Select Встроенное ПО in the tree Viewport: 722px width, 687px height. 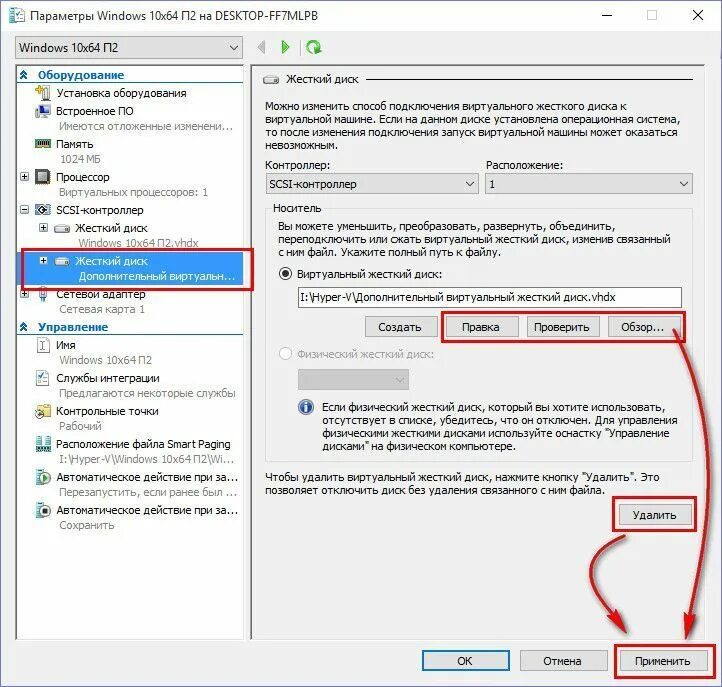click(95, 111)
